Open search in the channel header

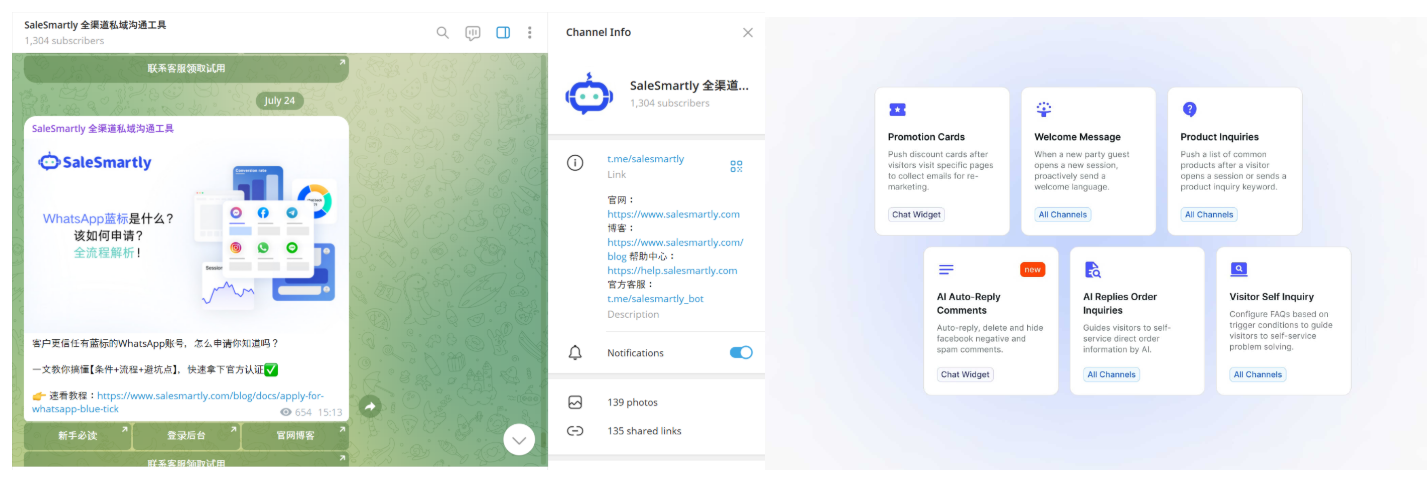pyautogui.click(x=443, y=32)
